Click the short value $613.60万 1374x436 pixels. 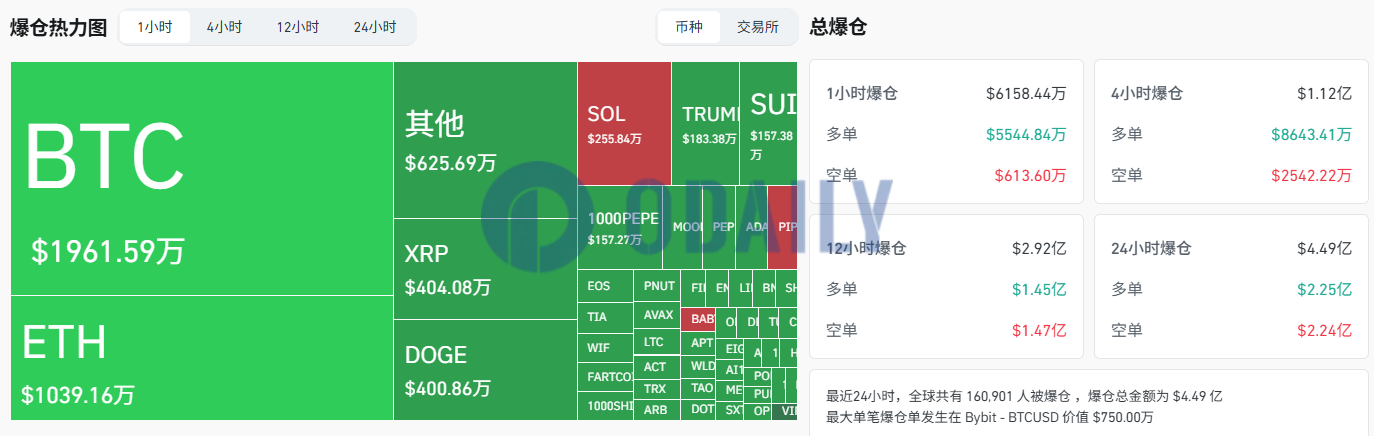(1030, 175)
